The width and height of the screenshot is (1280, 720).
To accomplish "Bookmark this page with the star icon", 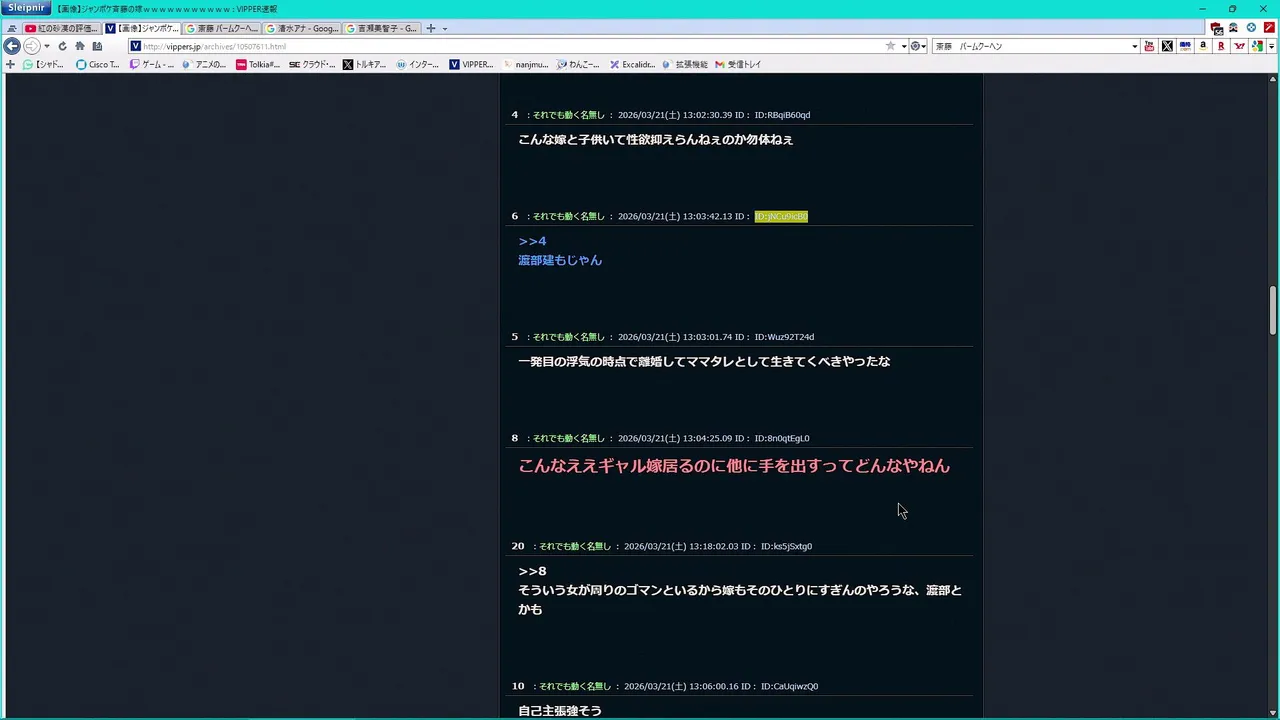I will [890, 46].
